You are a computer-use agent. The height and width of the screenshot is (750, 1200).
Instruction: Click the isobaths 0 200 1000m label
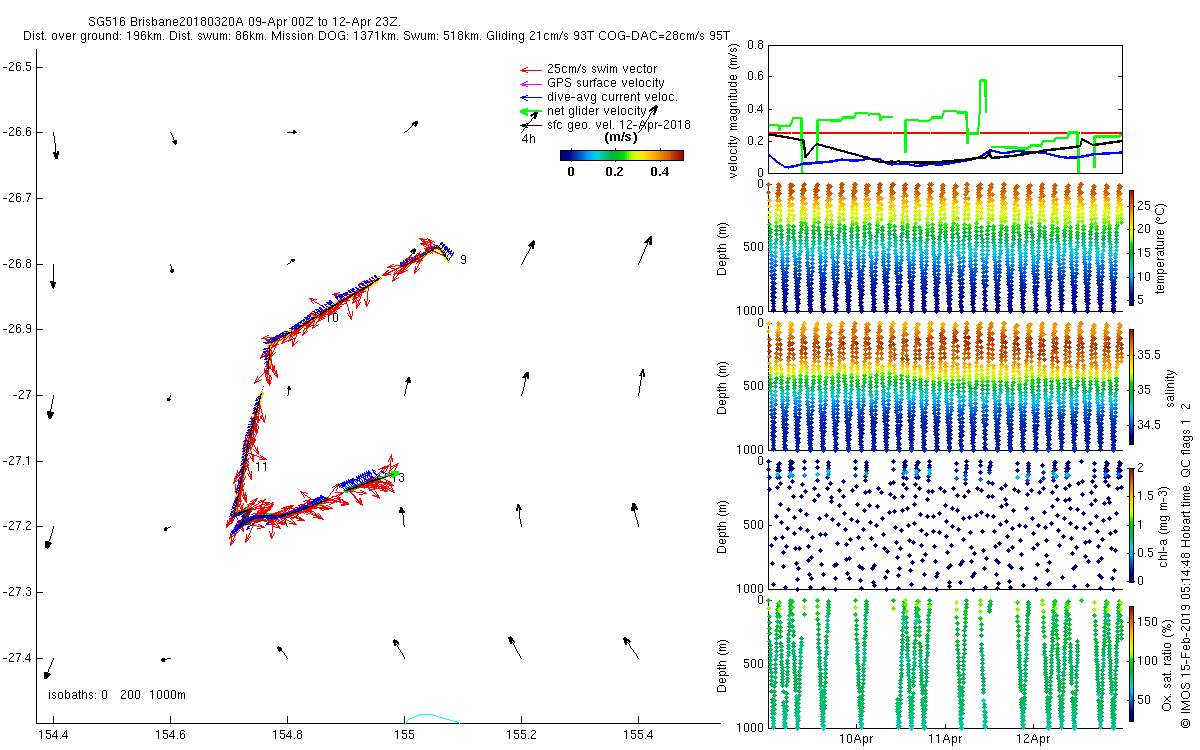117,695
